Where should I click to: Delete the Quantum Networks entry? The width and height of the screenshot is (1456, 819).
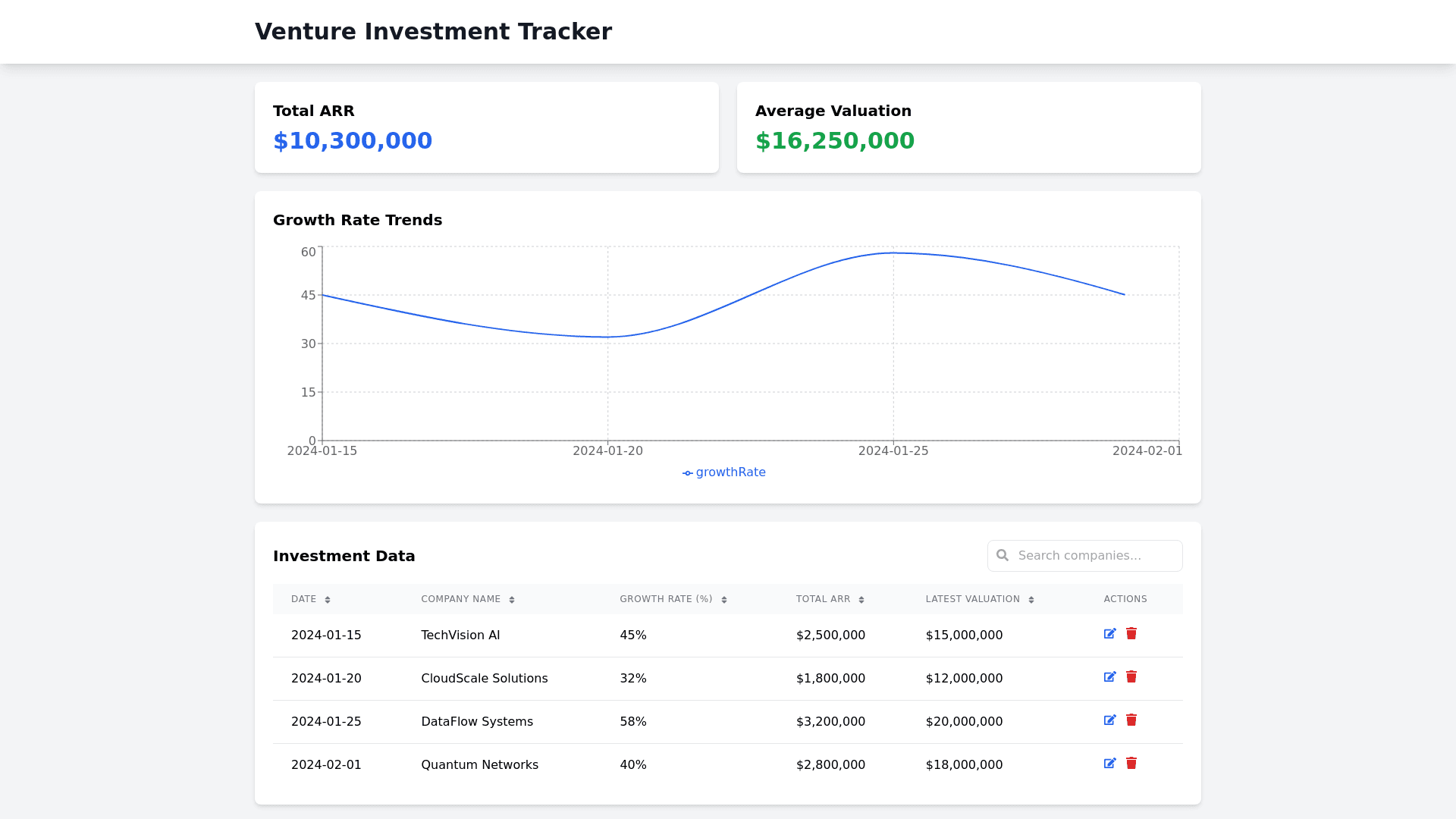click(1131, 764)
